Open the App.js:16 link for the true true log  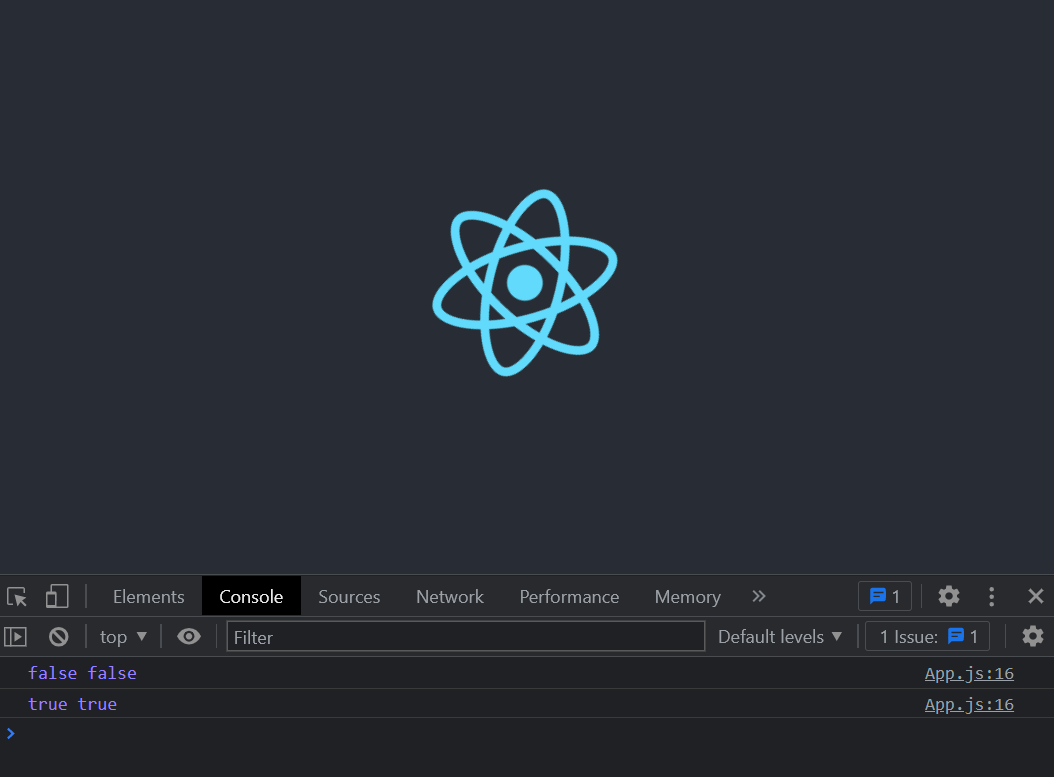(969, 704)
